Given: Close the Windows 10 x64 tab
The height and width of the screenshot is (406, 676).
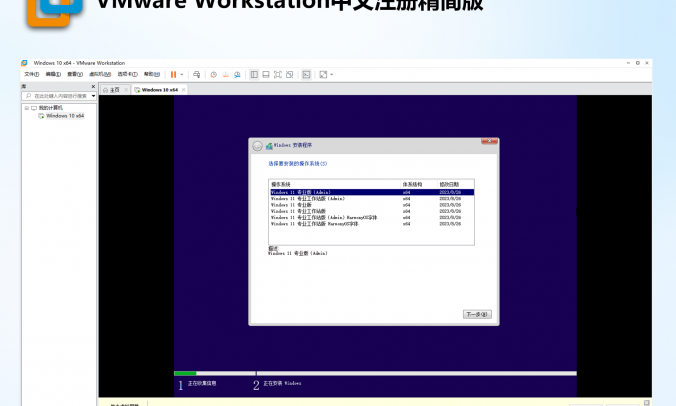Looking at the screenshot, I should coord(183,90).
